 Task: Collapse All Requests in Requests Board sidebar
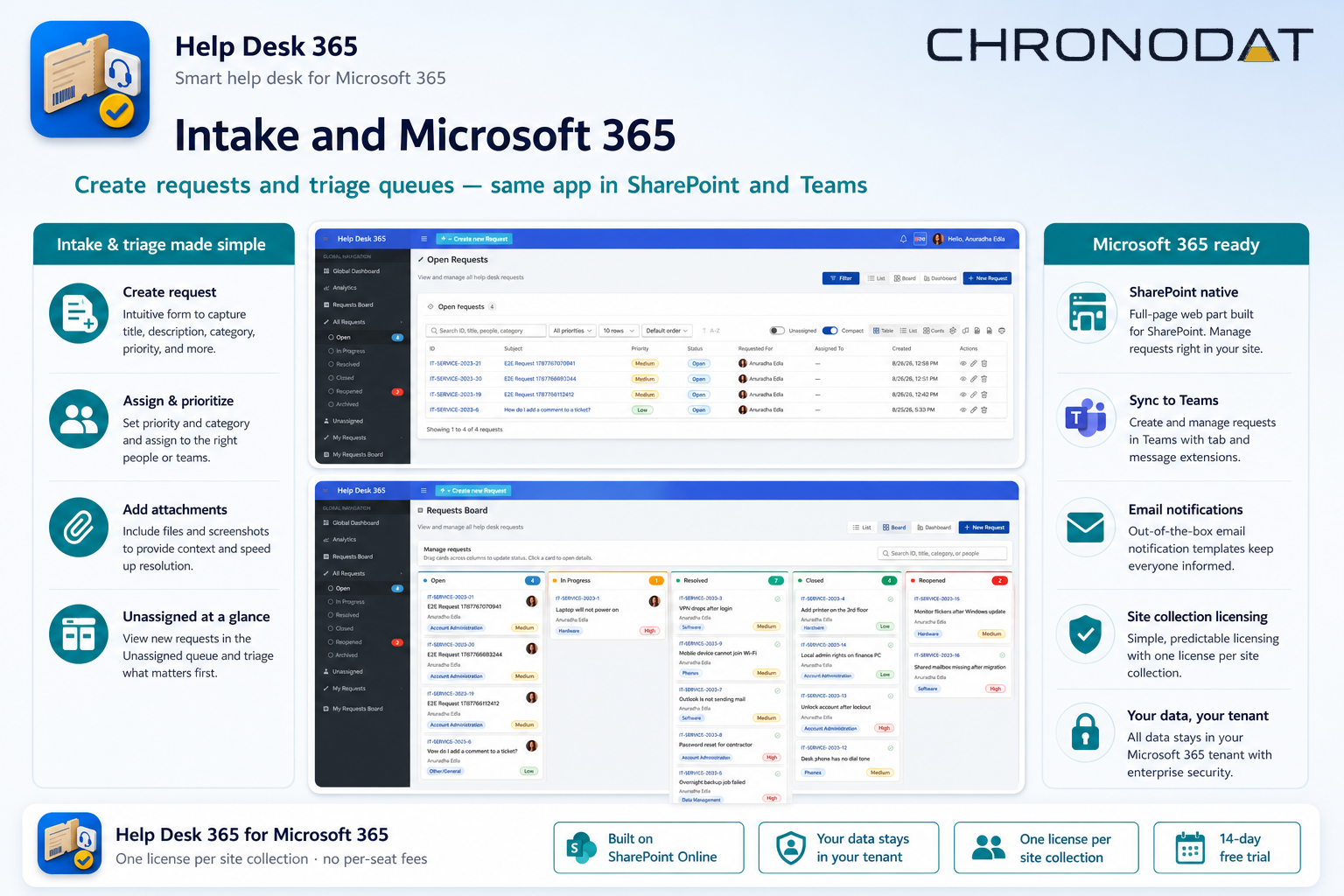pos(402,574)
